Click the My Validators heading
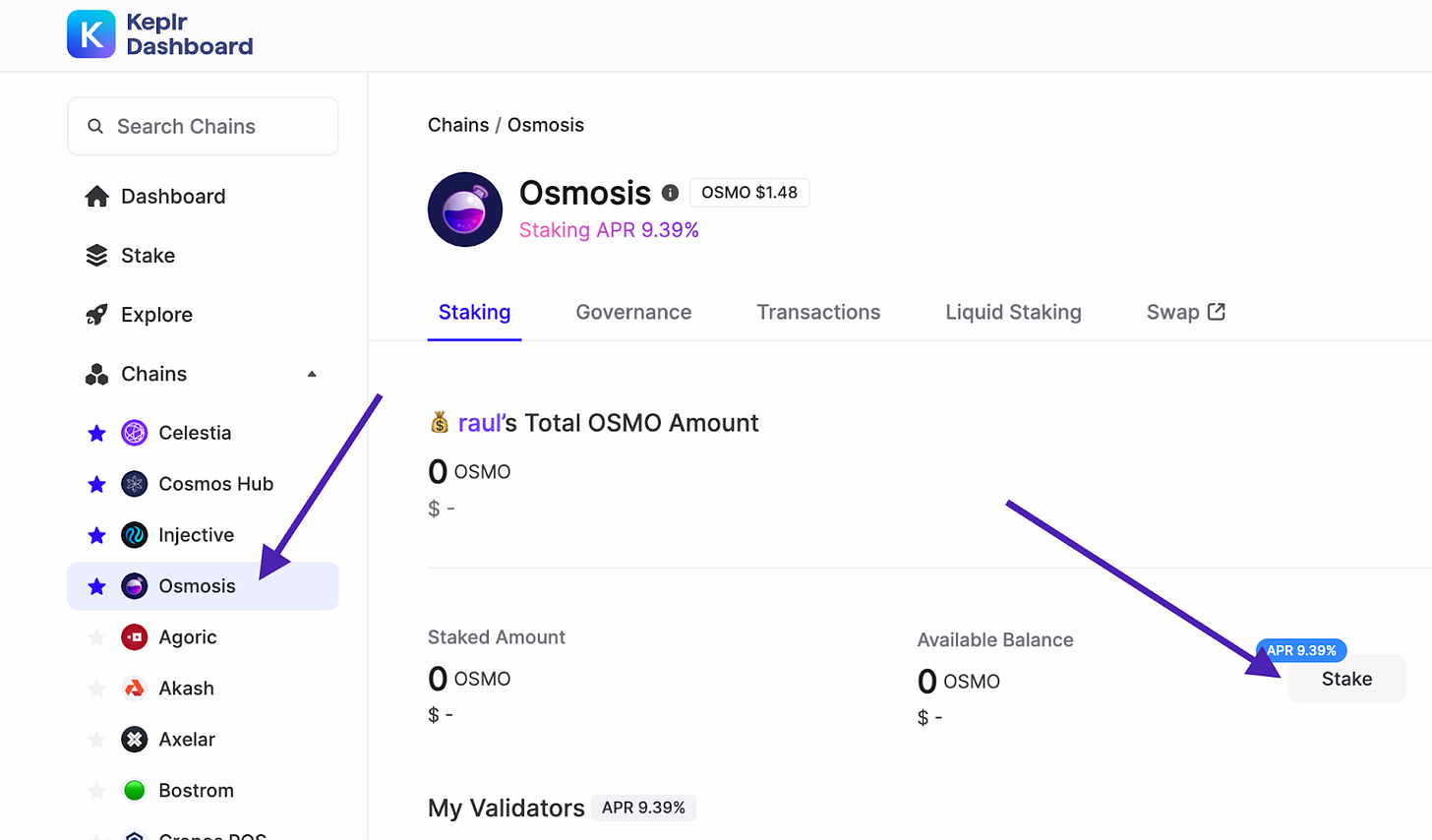The image size is (1432, 840). 507,809
